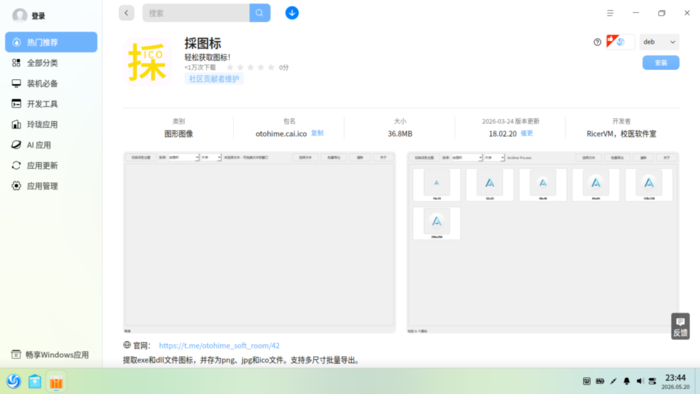Open AI 应用 section

(51, 145)
